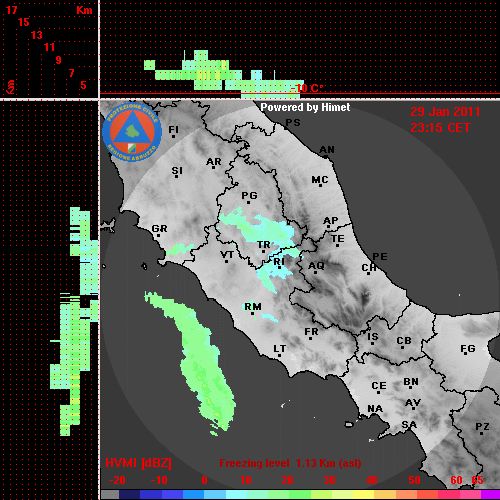Click the RM city label
500x500 pixels.
[253, 307]
